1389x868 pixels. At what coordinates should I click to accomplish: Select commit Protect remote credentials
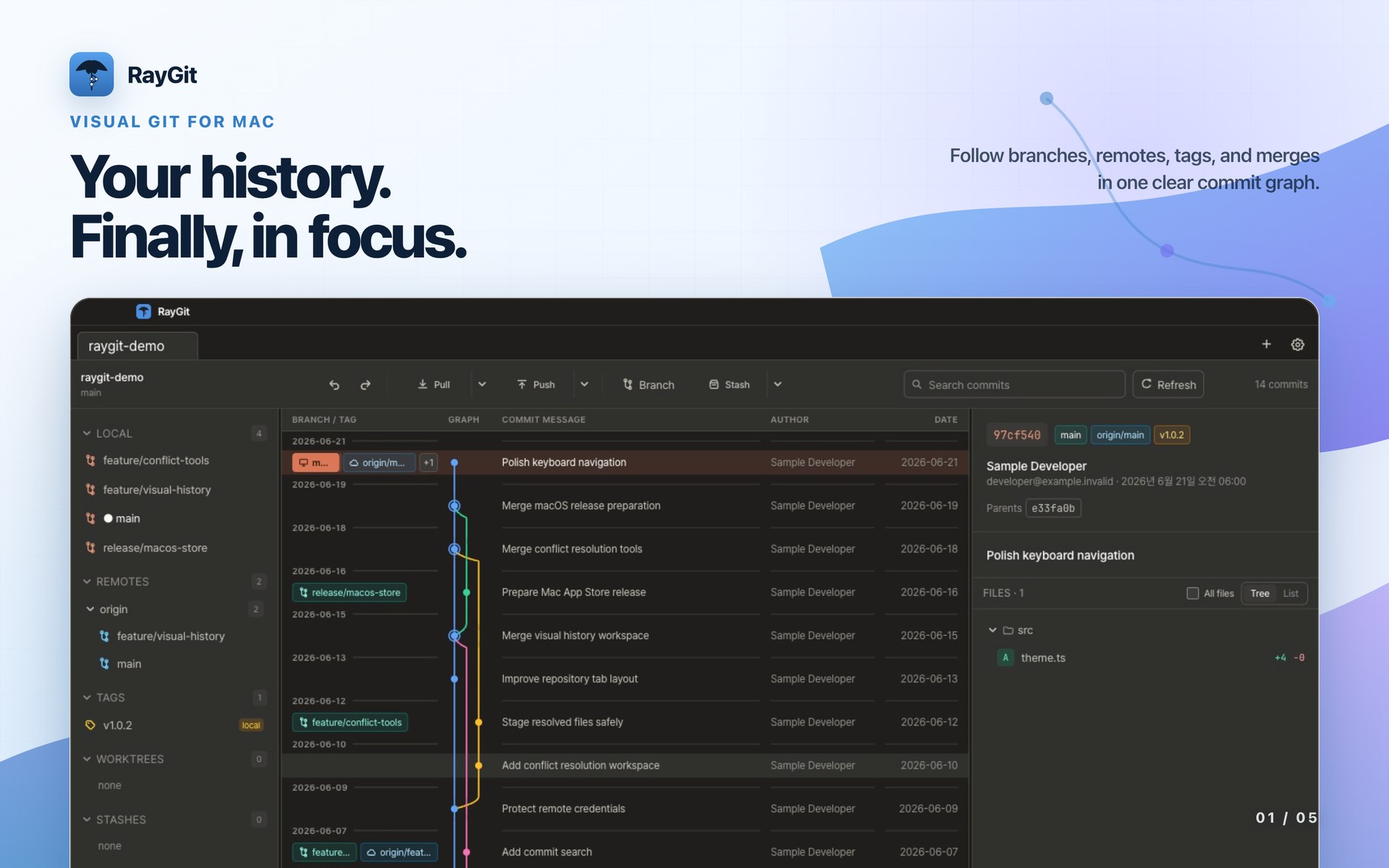625,809
